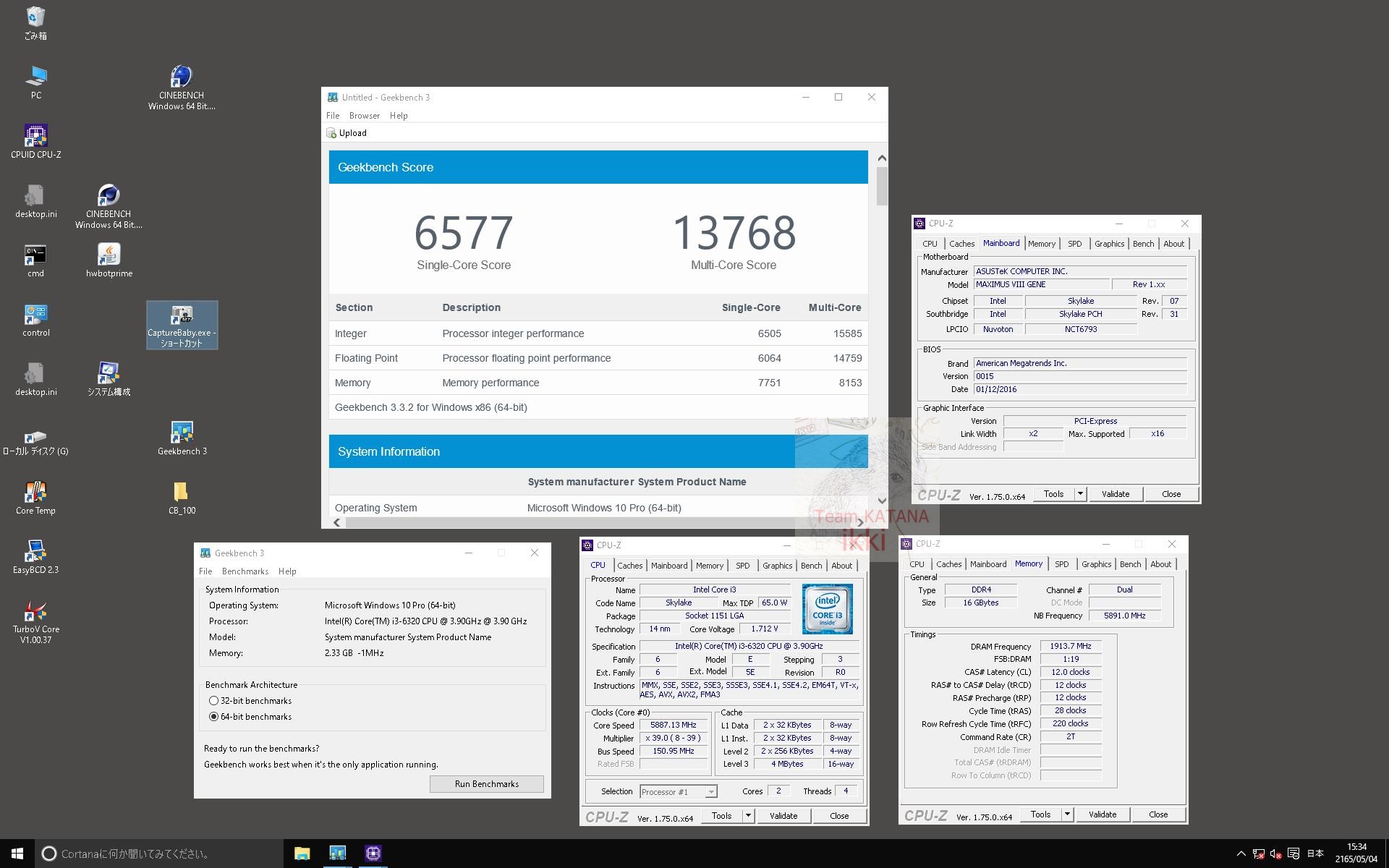The height and width of the screenshot is (868, 1389).
Task: Open Bench tab in CPU-Z CPU window
Action: (811, 566)
